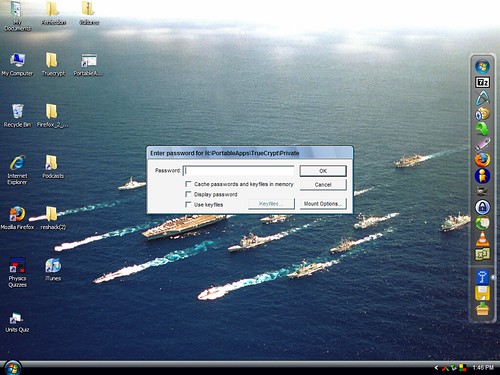Launch VLC cone icon in the dock
The width and height of the screenshot is (500, 375).
[x=482, y=239]
